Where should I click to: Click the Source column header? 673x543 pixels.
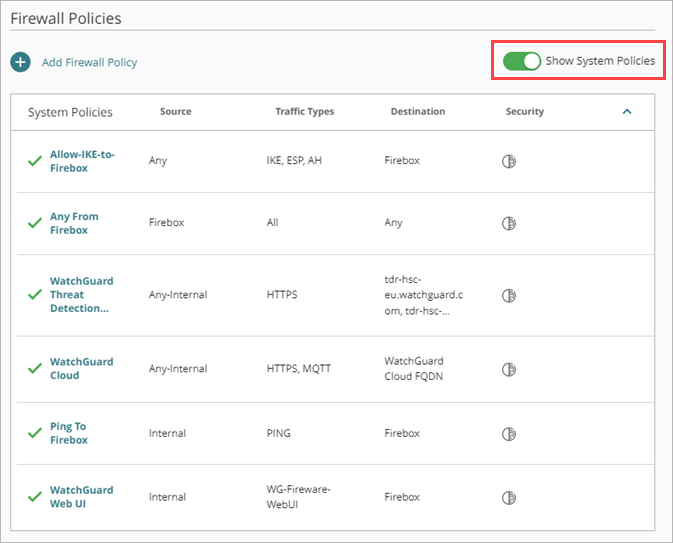pyautogui.click(x=175, y=112)
